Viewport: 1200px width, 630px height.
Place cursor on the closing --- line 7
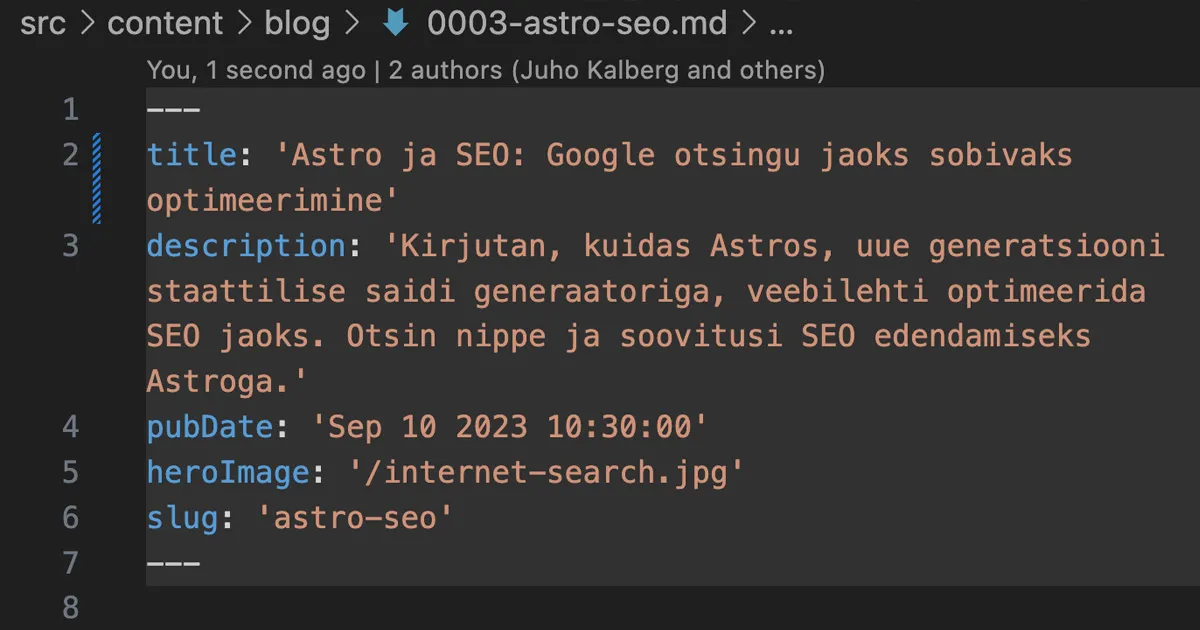173,562
